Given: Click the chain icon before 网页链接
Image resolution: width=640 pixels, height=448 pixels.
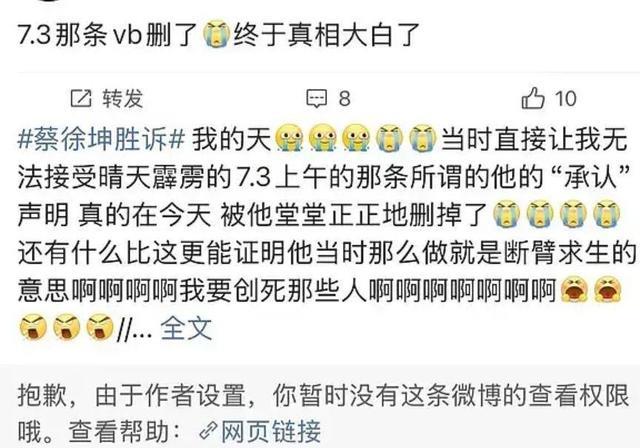Looking at the screenshot, I should pyautogui.click(x=209, y=431).
